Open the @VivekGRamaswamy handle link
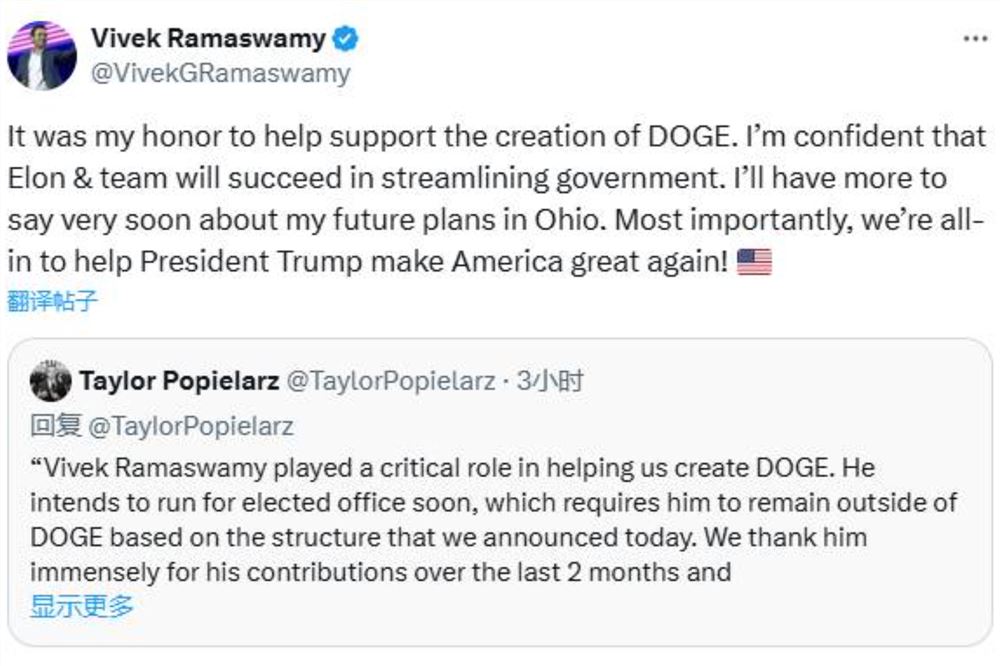The image size is (1000, 666). pyautogui.click(x=221, y=73)
